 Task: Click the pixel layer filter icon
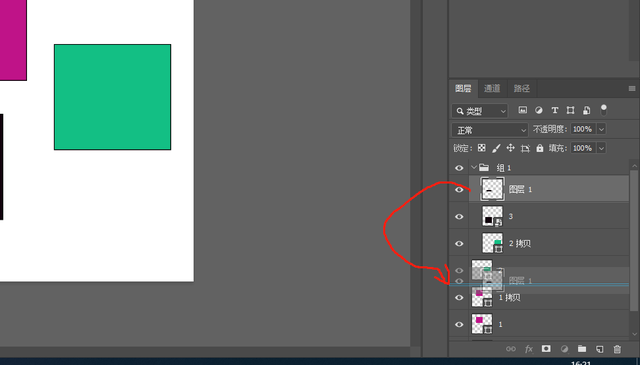tap(522, 110)
